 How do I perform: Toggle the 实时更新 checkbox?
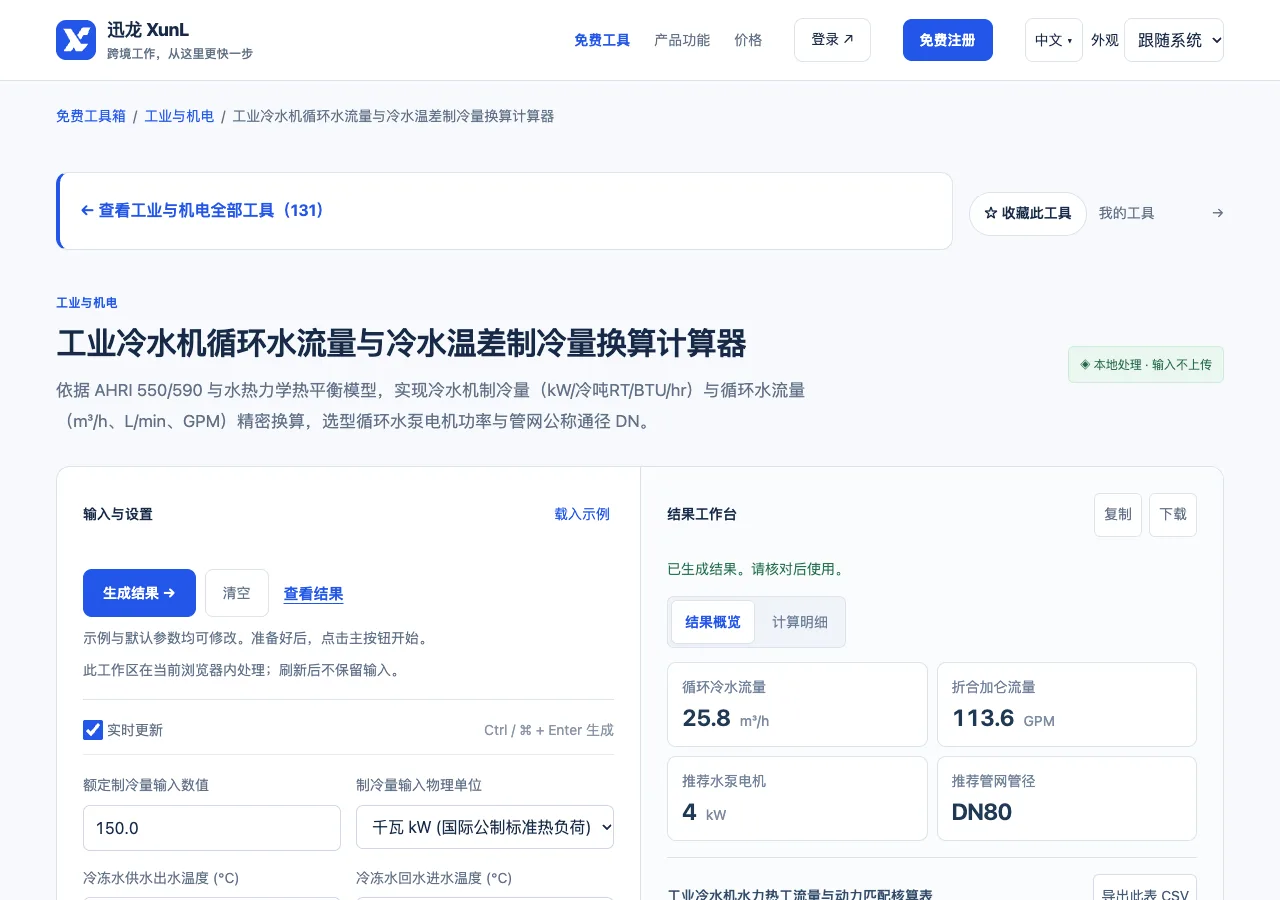[x=93, y=730]
